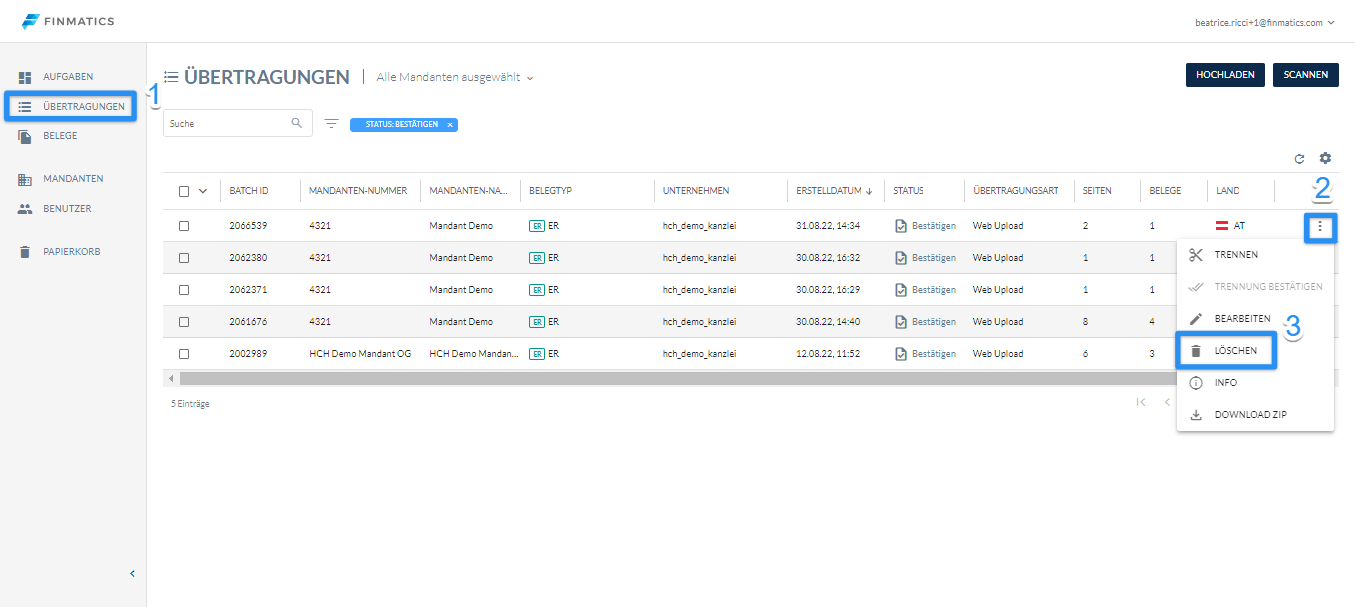1355x607 pixels.
Task: Click the refresh icon above the table
Action: pyautogui.click(x=1299, y=158)
